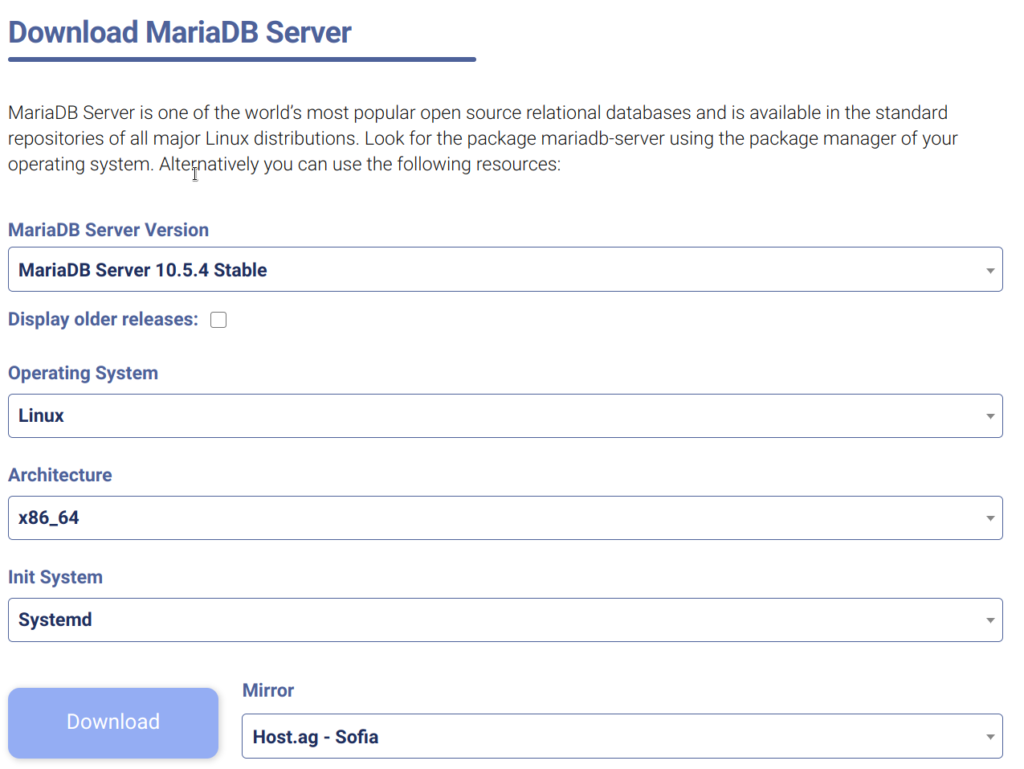Click the Download MariaDB Server heading
Screen dimensions: 1024x769
click(180, 32)
